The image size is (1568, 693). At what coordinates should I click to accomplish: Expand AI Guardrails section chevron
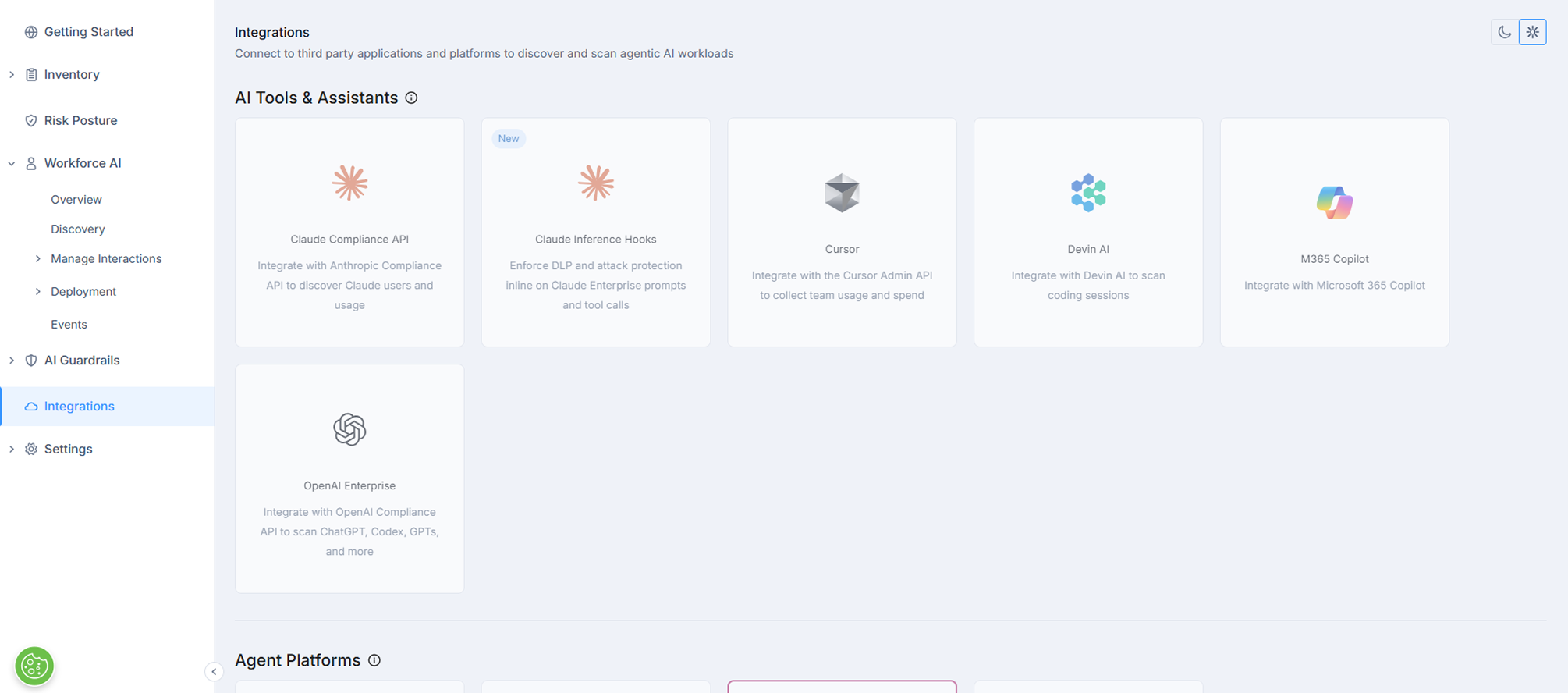[x=12, y=361]
